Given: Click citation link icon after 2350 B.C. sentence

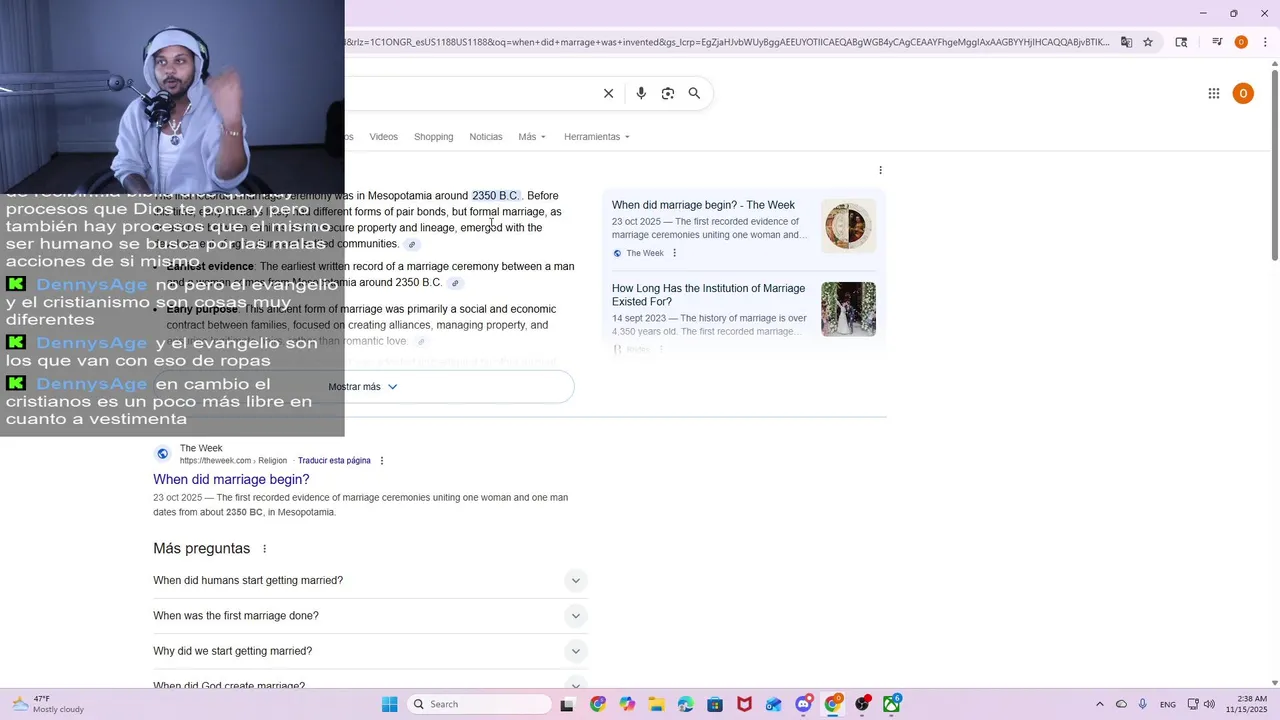Looking at the screenshot, I should 455,283.
